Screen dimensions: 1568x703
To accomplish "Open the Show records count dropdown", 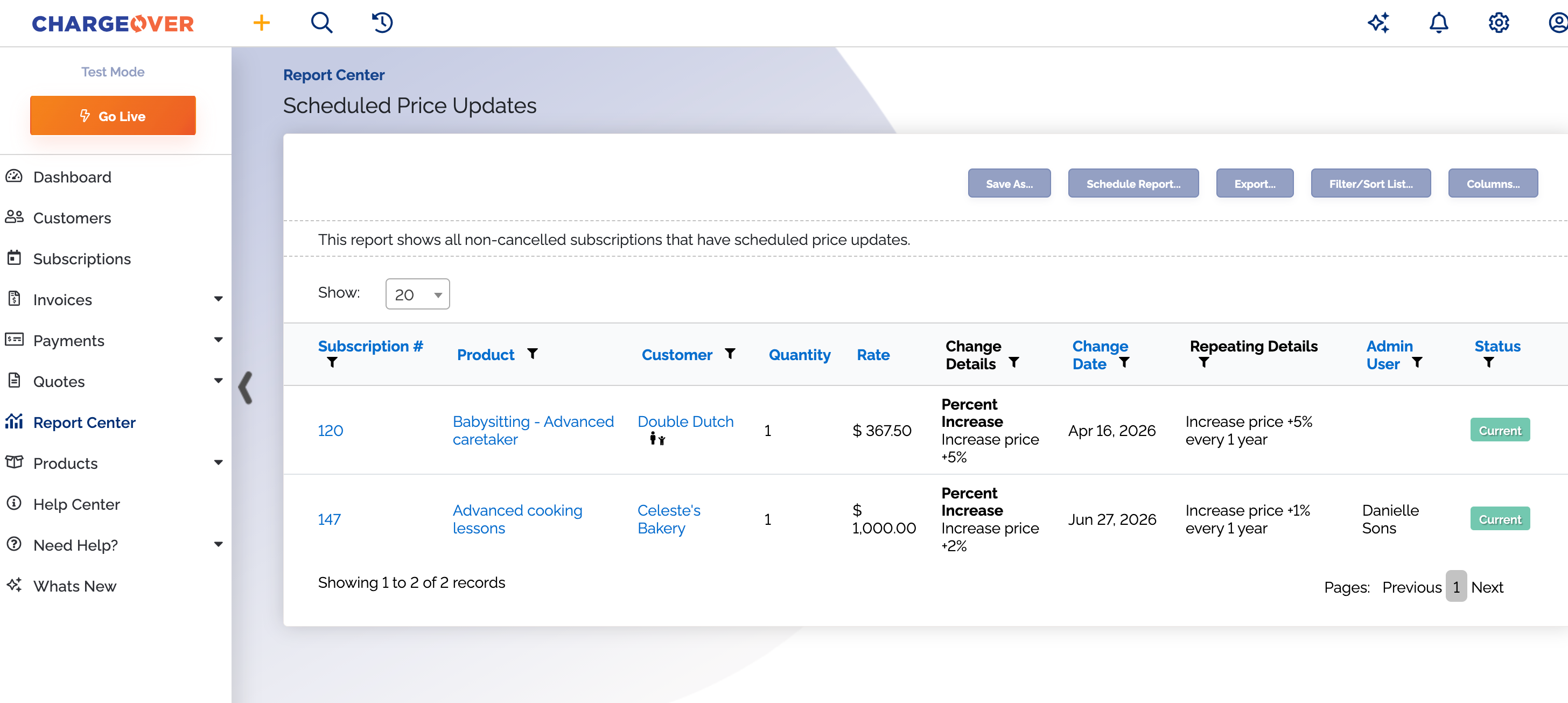I will (x=417, y=294).
